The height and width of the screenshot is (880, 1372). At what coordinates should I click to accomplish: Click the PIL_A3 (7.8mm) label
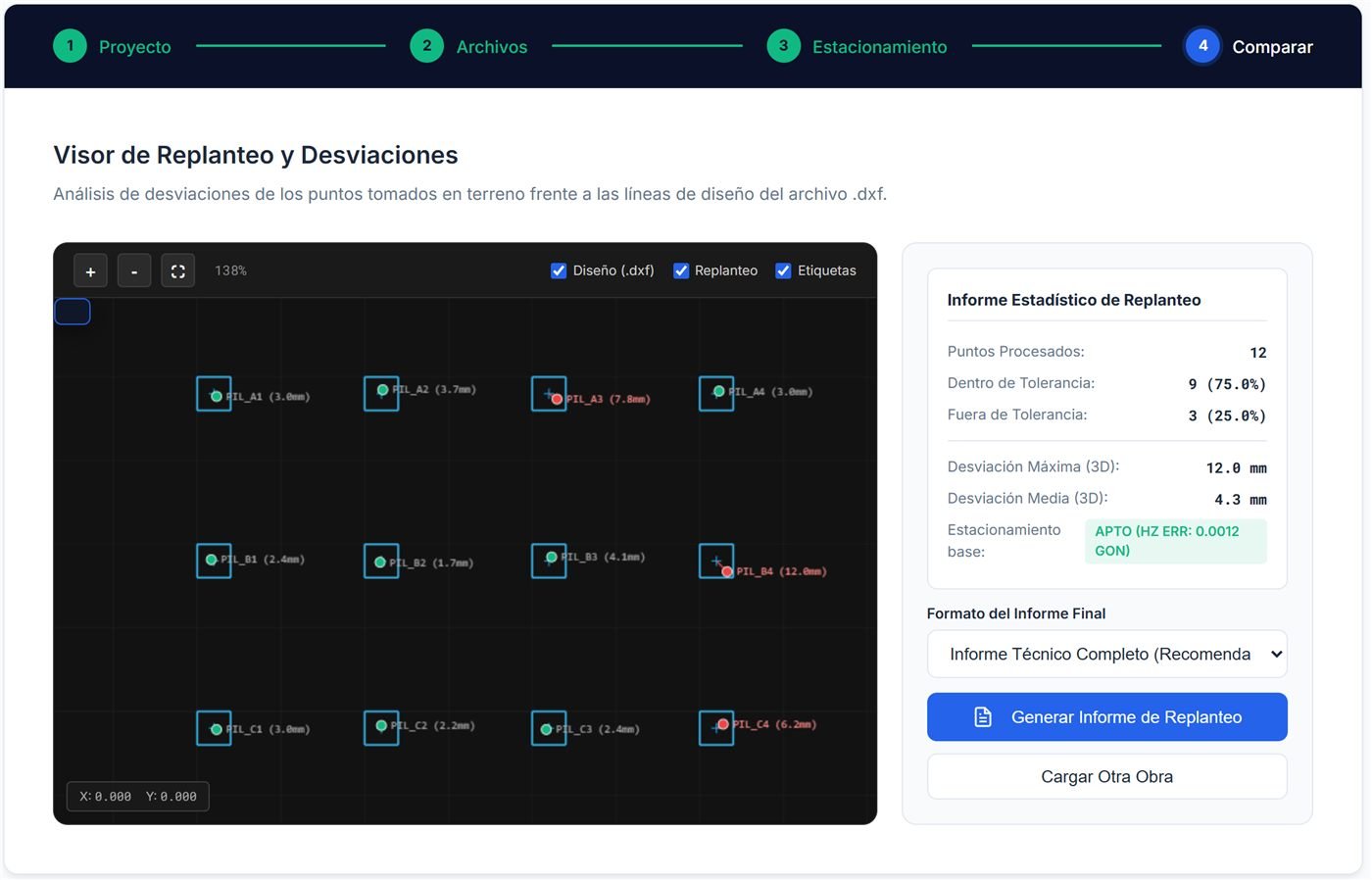(x=608, y=399)
